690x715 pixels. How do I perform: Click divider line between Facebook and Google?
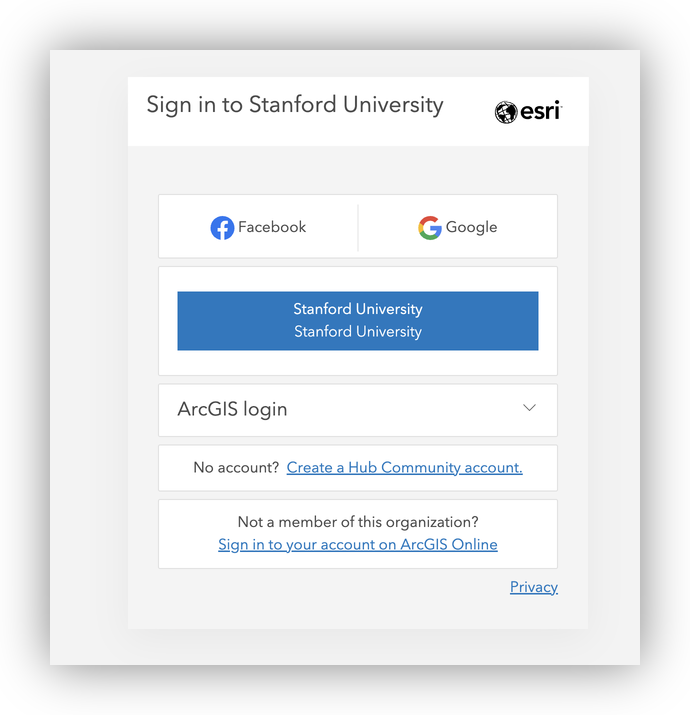(358, 227)
